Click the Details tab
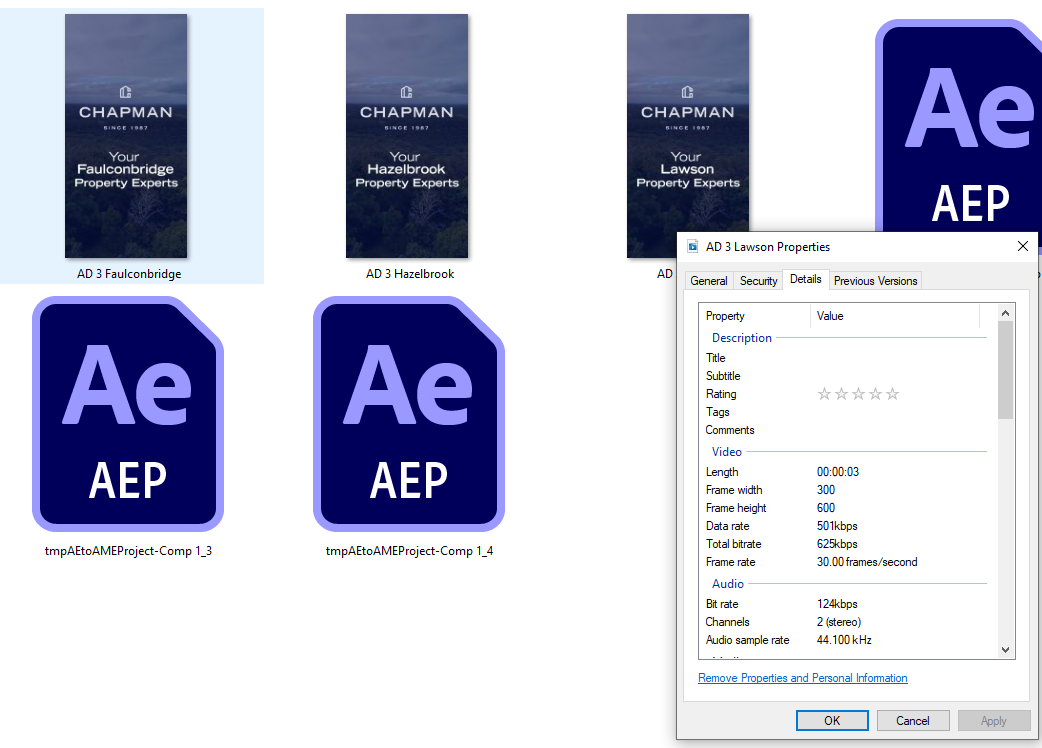The height and width of the screenshot is (748, 1042). click(x=805, y=280)
